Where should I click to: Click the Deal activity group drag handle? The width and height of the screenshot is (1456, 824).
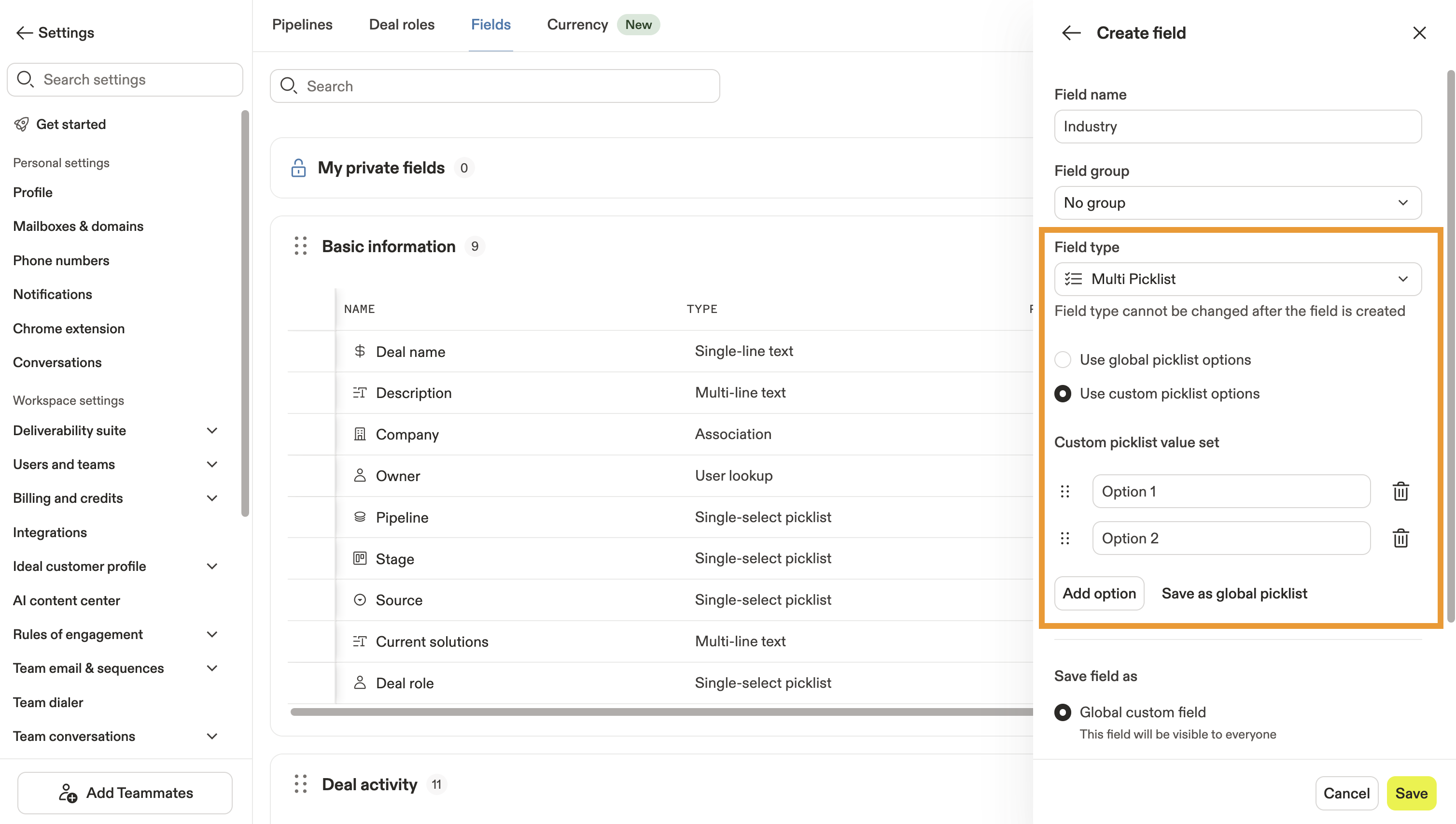tap(300, 784)
